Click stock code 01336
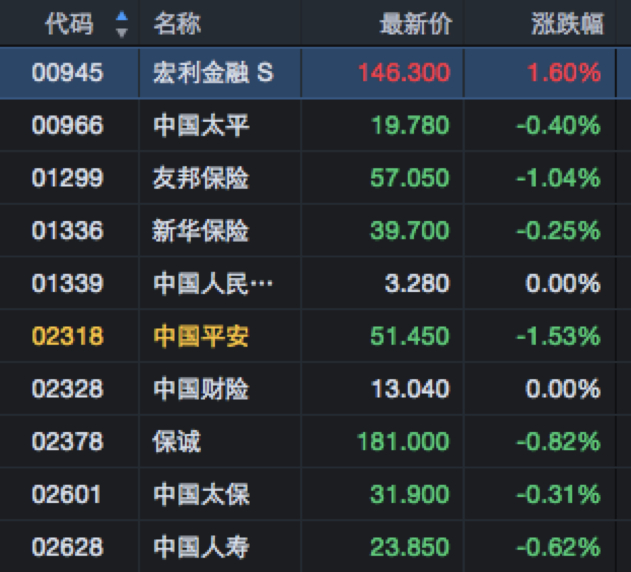The width and height of the screenshot is (631, 572). tap(68, 232)
